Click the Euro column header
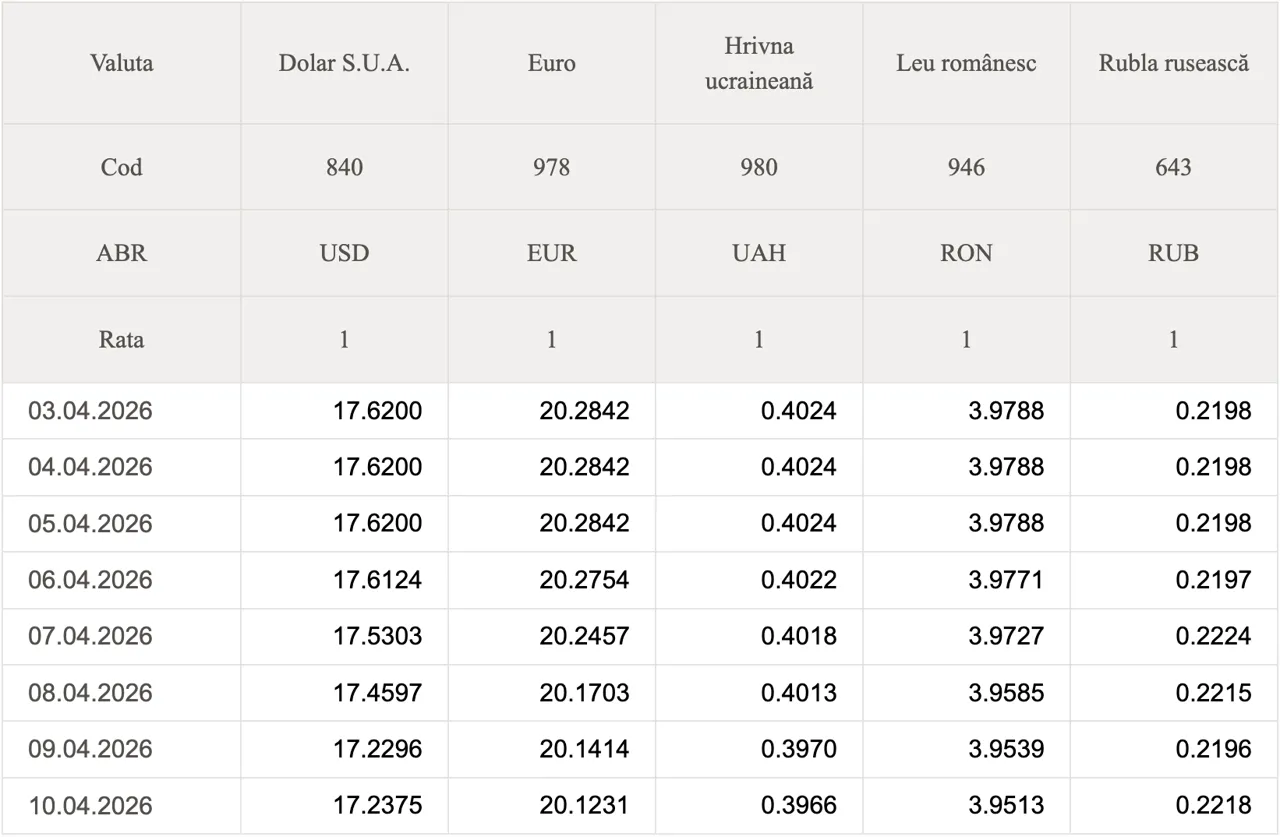Viewport: 1280px width, 837px height. pyautogui.click(x=551, y=63)
